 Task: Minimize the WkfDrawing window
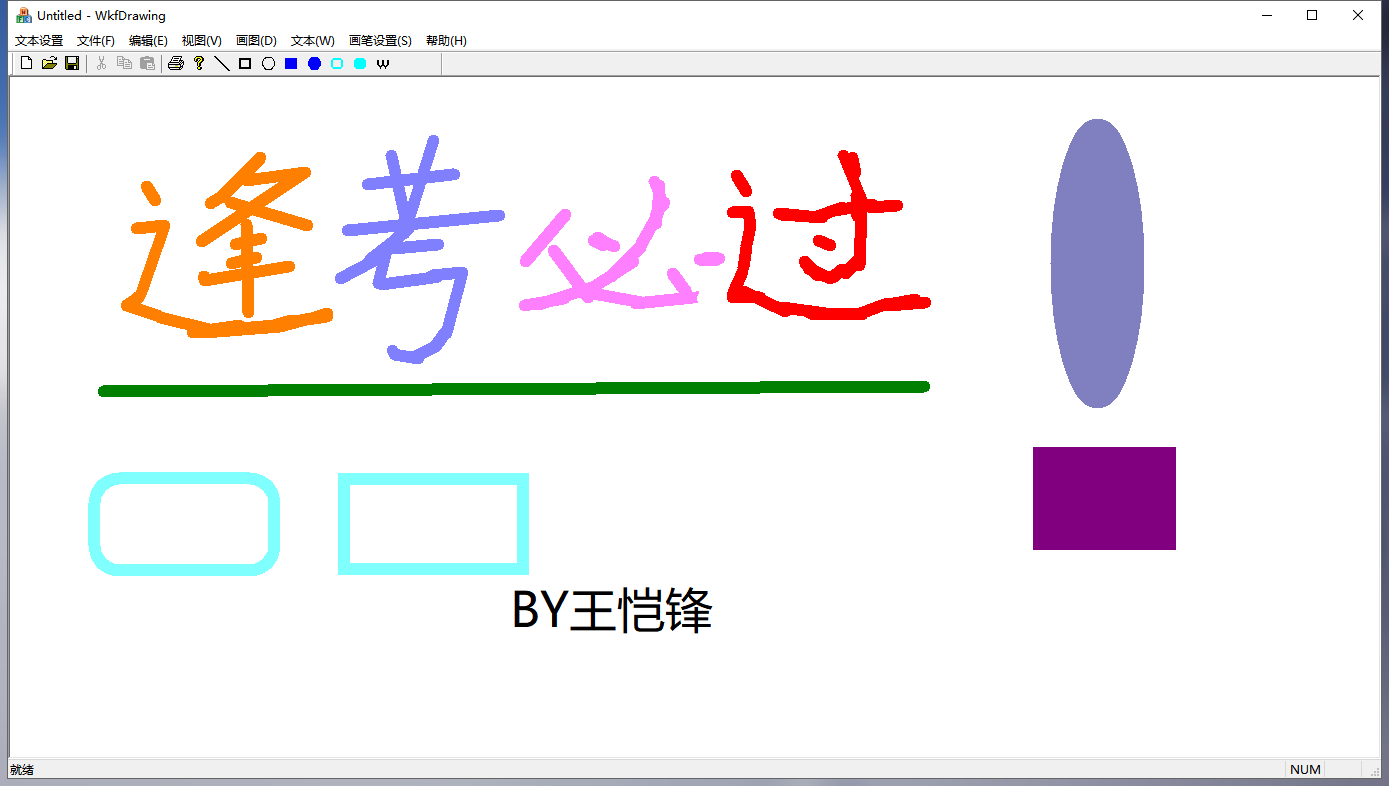(x=1267, y=15)
